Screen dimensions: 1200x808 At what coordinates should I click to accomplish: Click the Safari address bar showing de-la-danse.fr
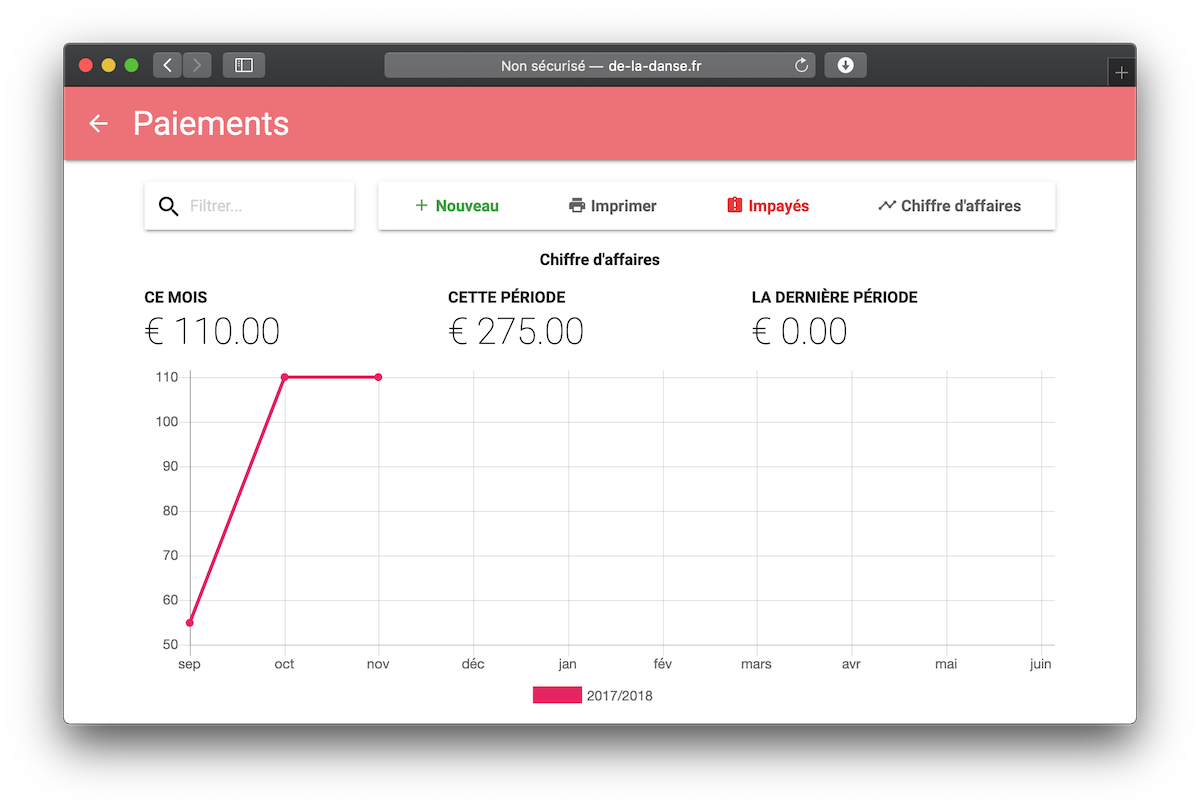pyautogui.click(x=600, y=65)
